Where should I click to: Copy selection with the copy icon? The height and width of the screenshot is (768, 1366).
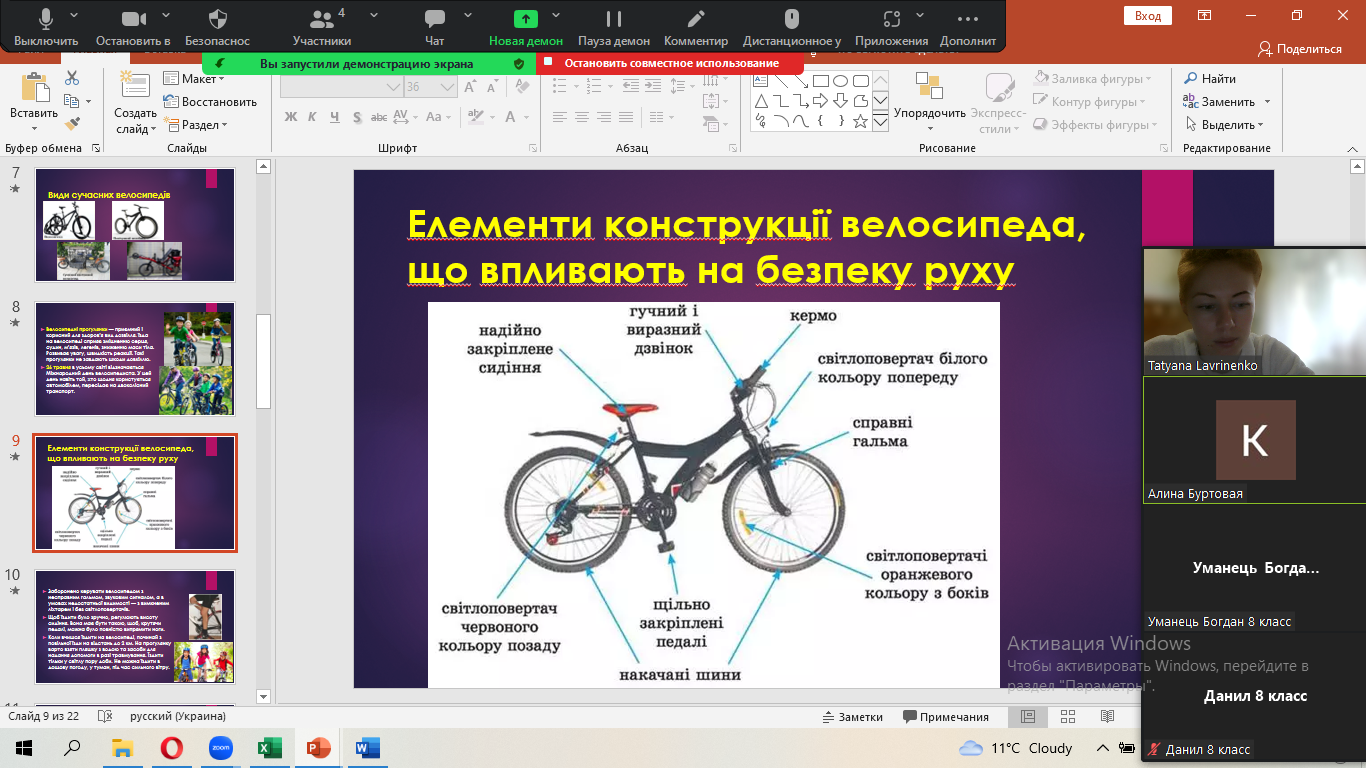tap(71, 101)
